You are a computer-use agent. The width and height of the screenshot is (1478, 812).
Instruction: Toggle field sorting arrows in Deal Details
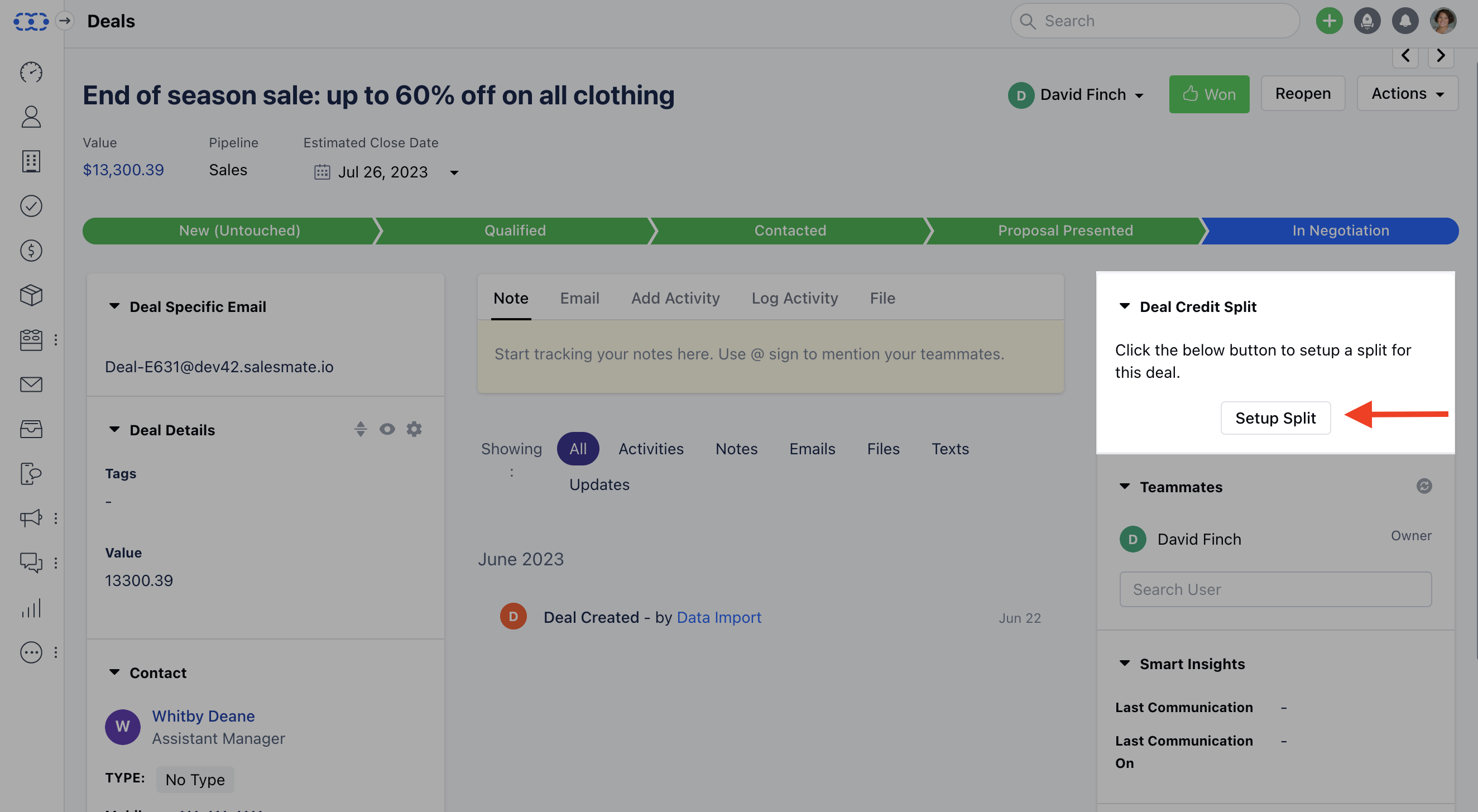pos(361,429)
